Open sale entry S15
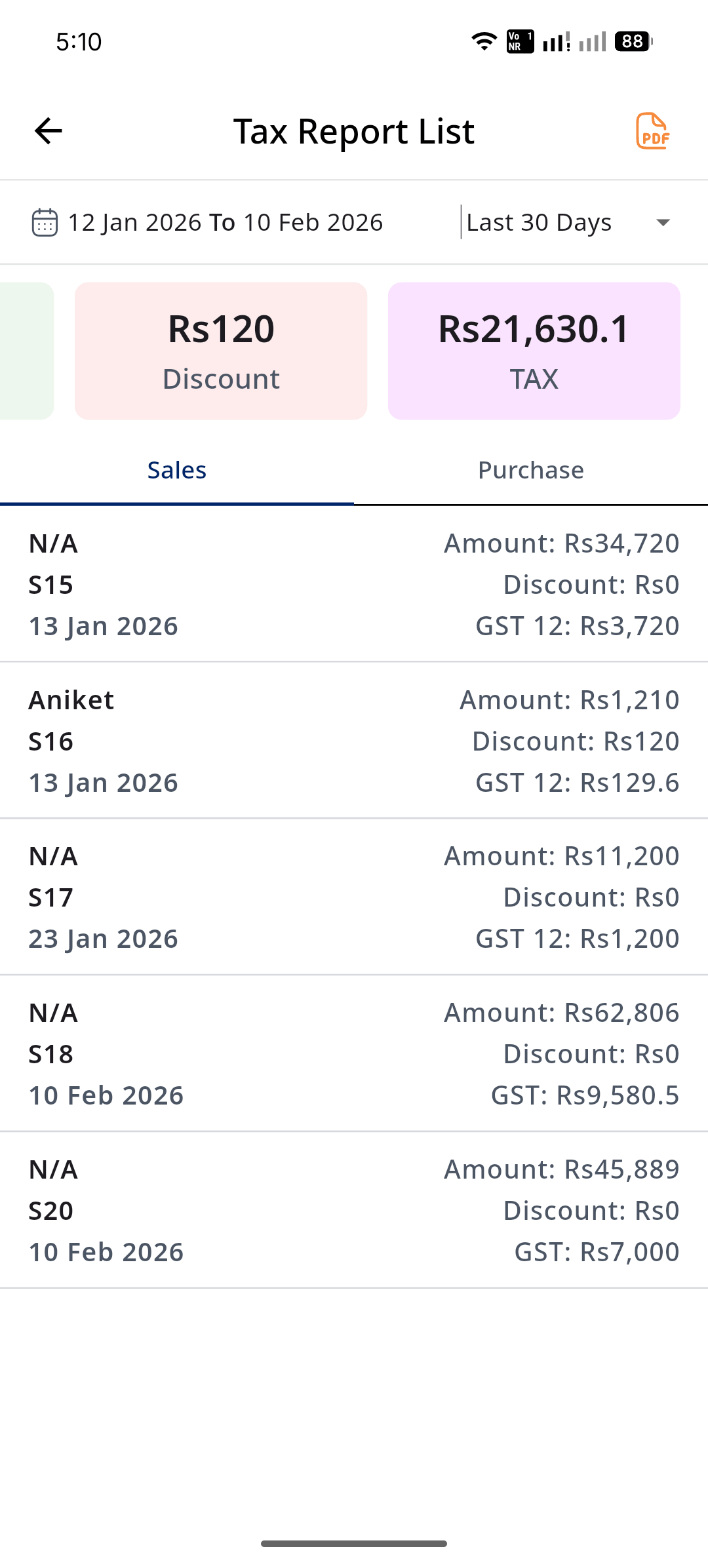The width and height of the screenshot is (708, 1568). pyautogui.click(x=354, y=584)
